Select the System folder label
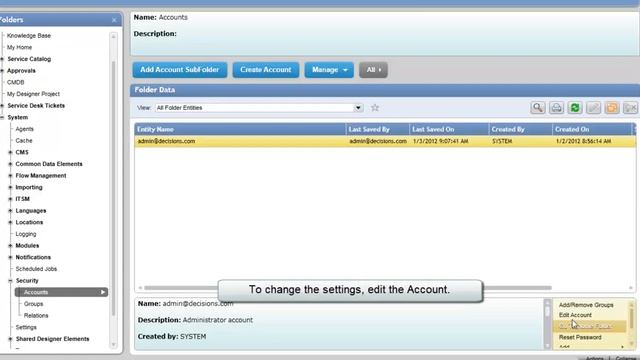The height and width of the screenshot is (360, 640). coord(18,117)
